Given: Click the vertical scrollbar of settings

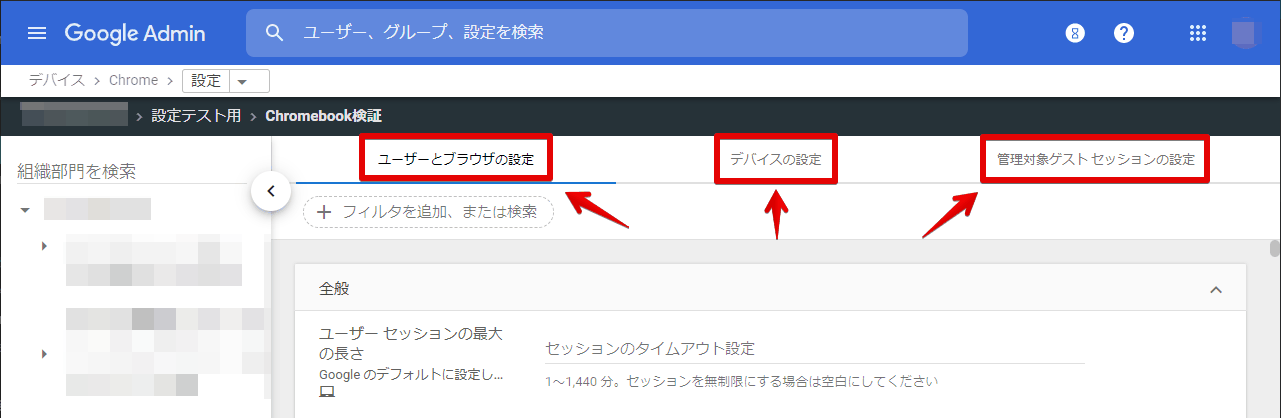Looking at the screenshot, I should coord(1274,250).
